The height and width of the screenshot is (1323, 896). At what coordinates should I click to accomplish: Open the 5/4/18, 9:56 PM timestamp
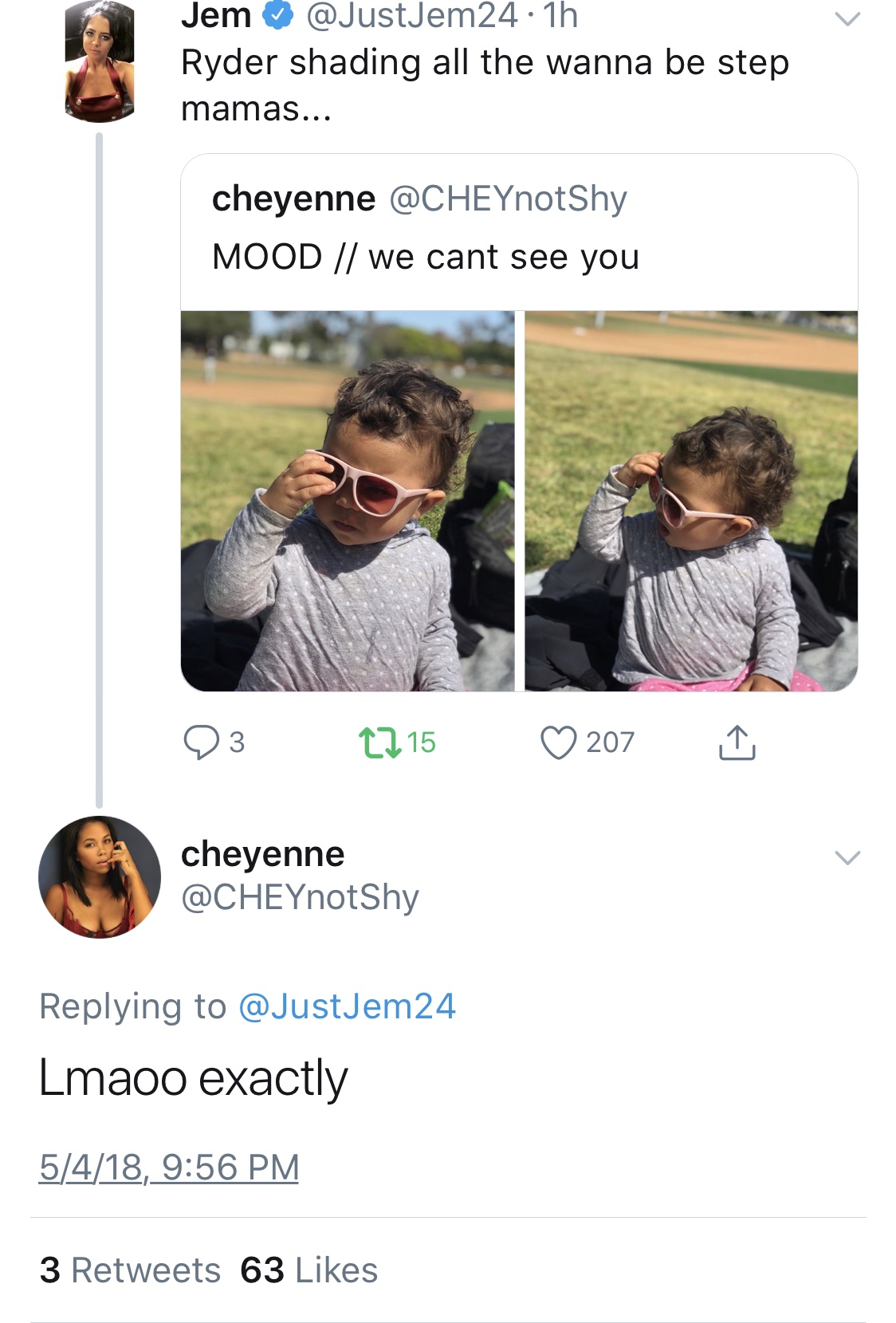(169, 1167)
